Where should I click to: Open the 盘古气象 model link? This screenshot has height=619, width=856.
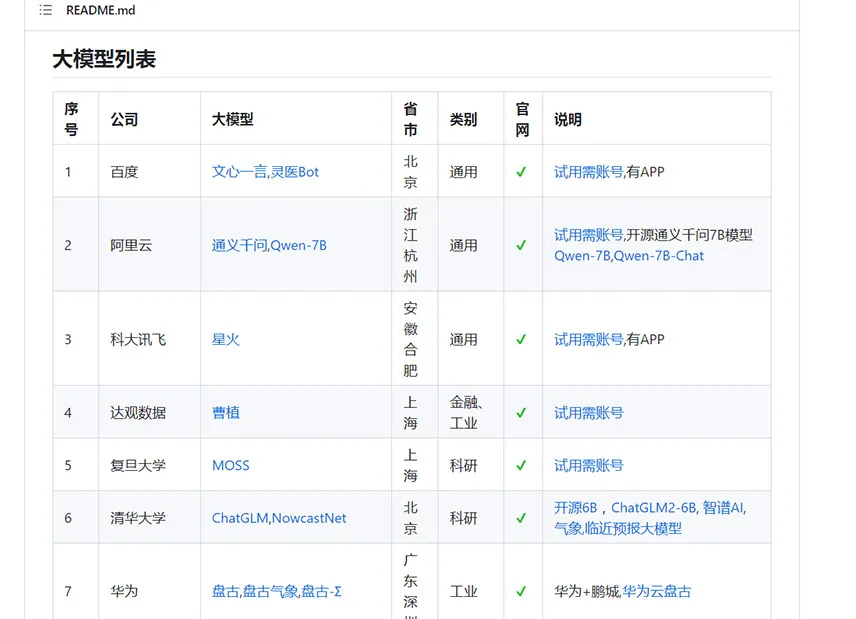pyautogui.click(x=270, y=591)
